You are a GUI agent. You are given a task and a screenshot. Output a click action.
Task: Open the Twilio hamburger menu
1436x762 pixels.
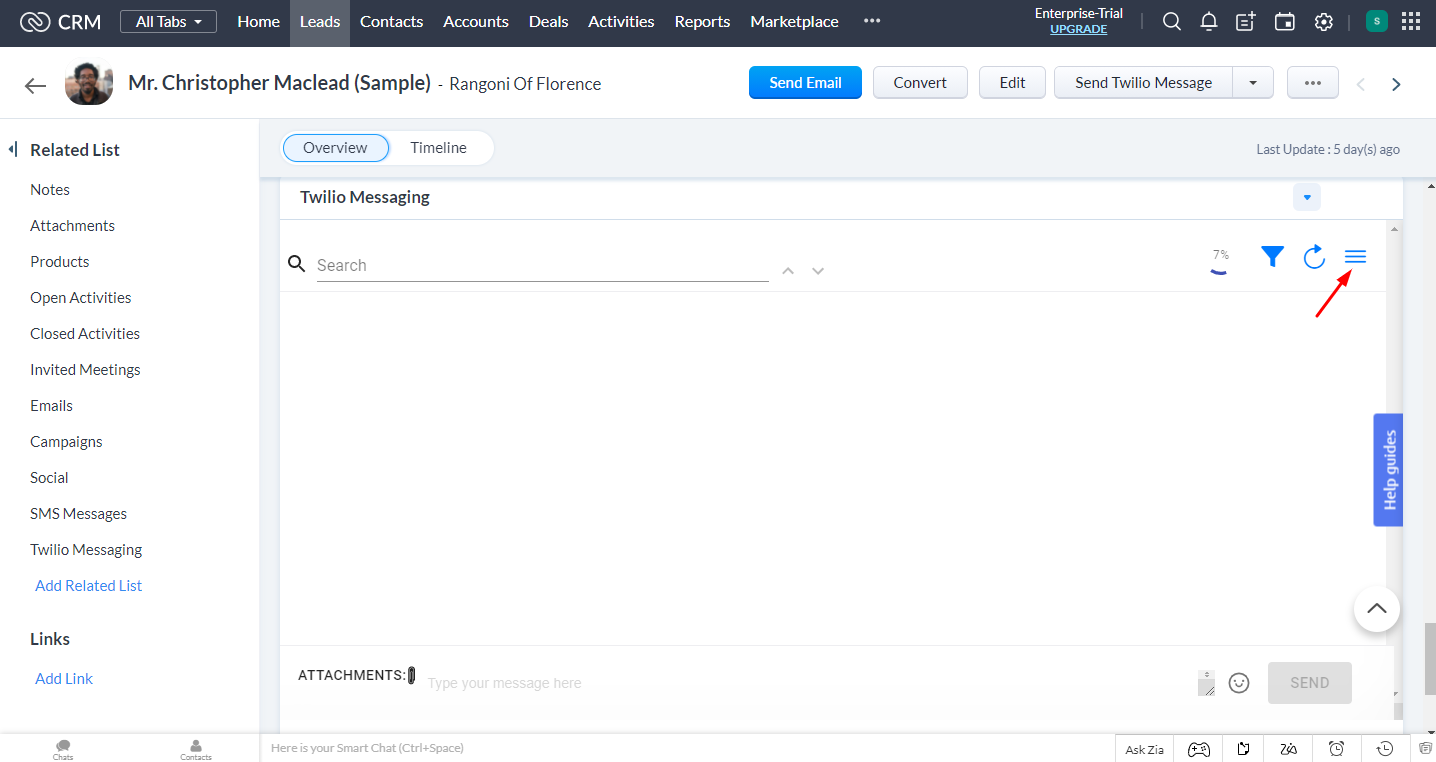point(1355,257)
